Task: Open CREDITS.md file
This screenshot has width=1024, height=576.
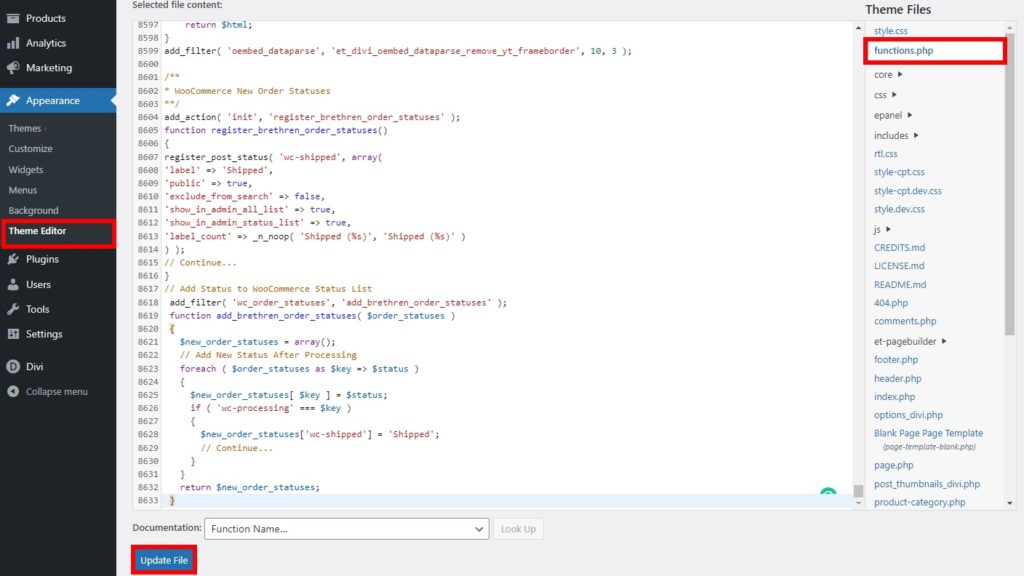Action: pos(899,248)
